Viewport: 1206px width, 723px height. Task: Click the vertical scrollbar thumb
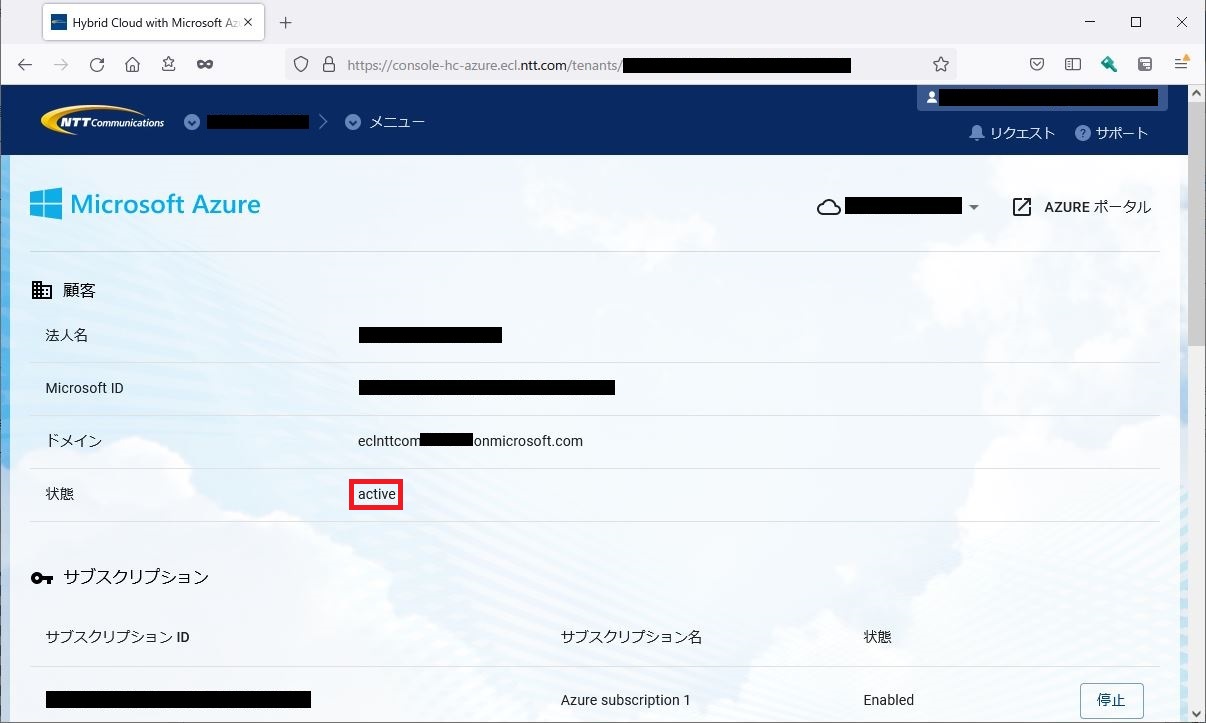click(1196, 222)
